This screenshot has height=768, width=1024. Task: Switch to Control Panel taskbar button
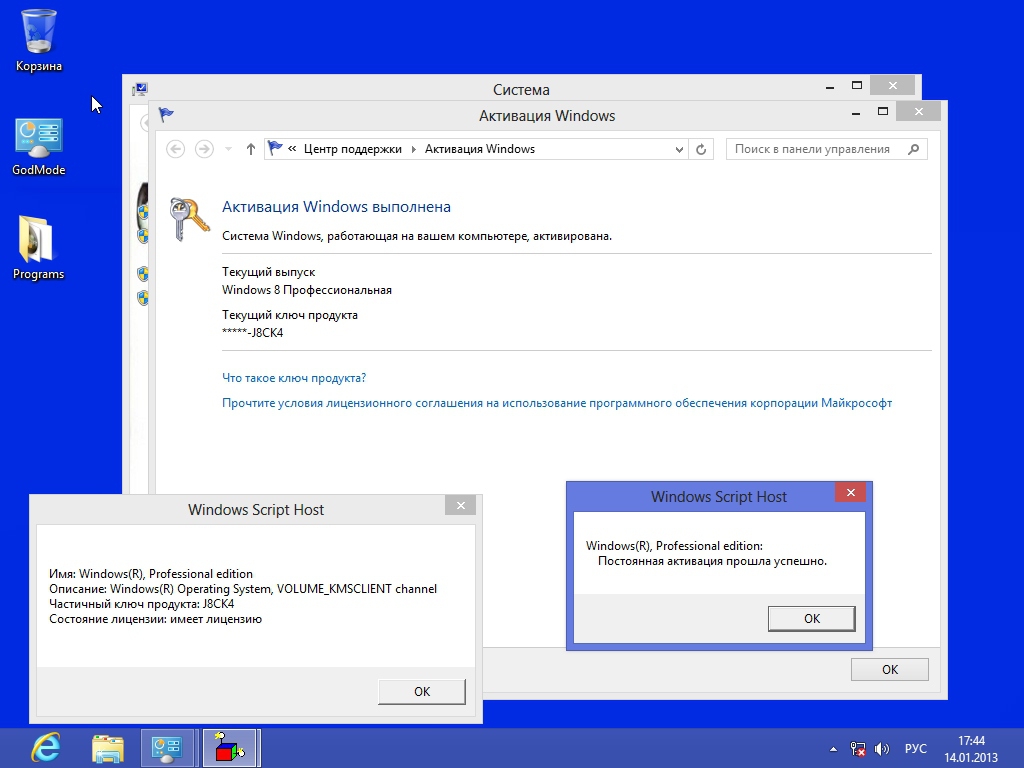(167, 748)
